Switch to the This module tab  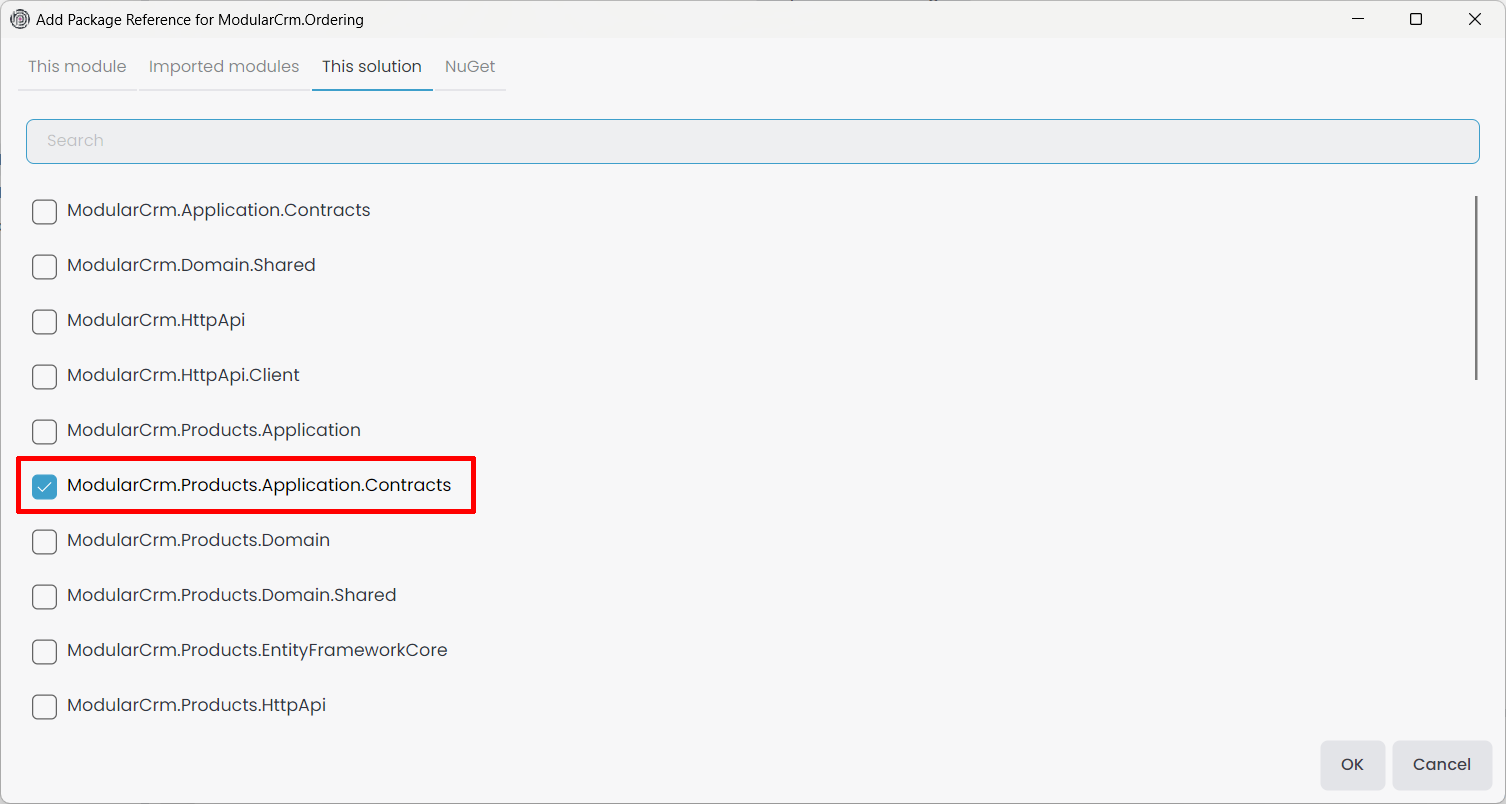click(x=77, y=67)
